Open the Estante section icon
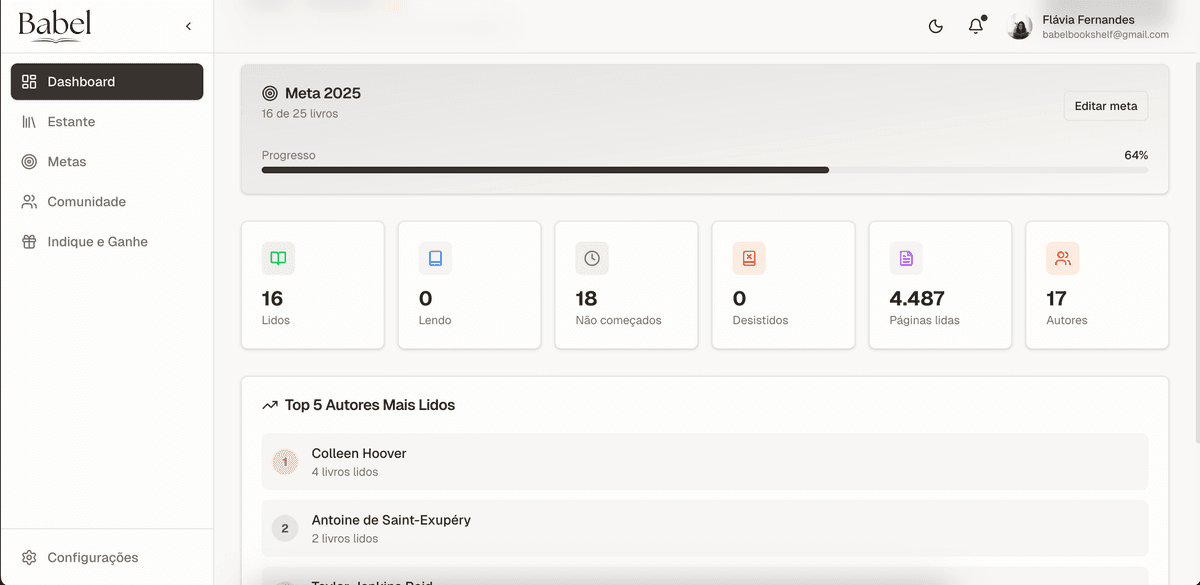The height and width of the screenshot is (585, 1200). (27, 121)
